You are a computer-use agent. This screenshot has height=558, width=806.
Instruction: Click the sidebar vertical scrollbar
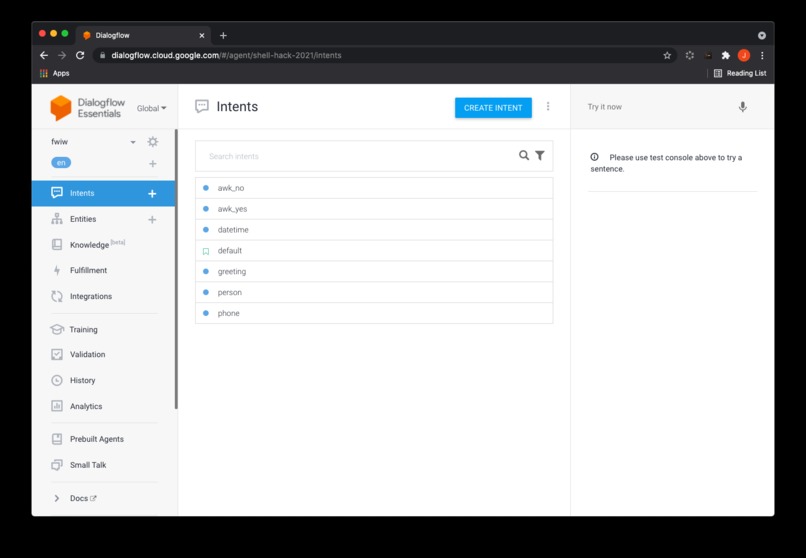pos(176,269)
